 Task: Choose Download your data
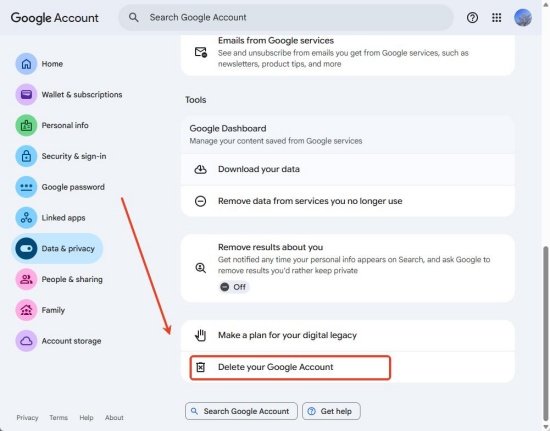[x=348, y=169]
